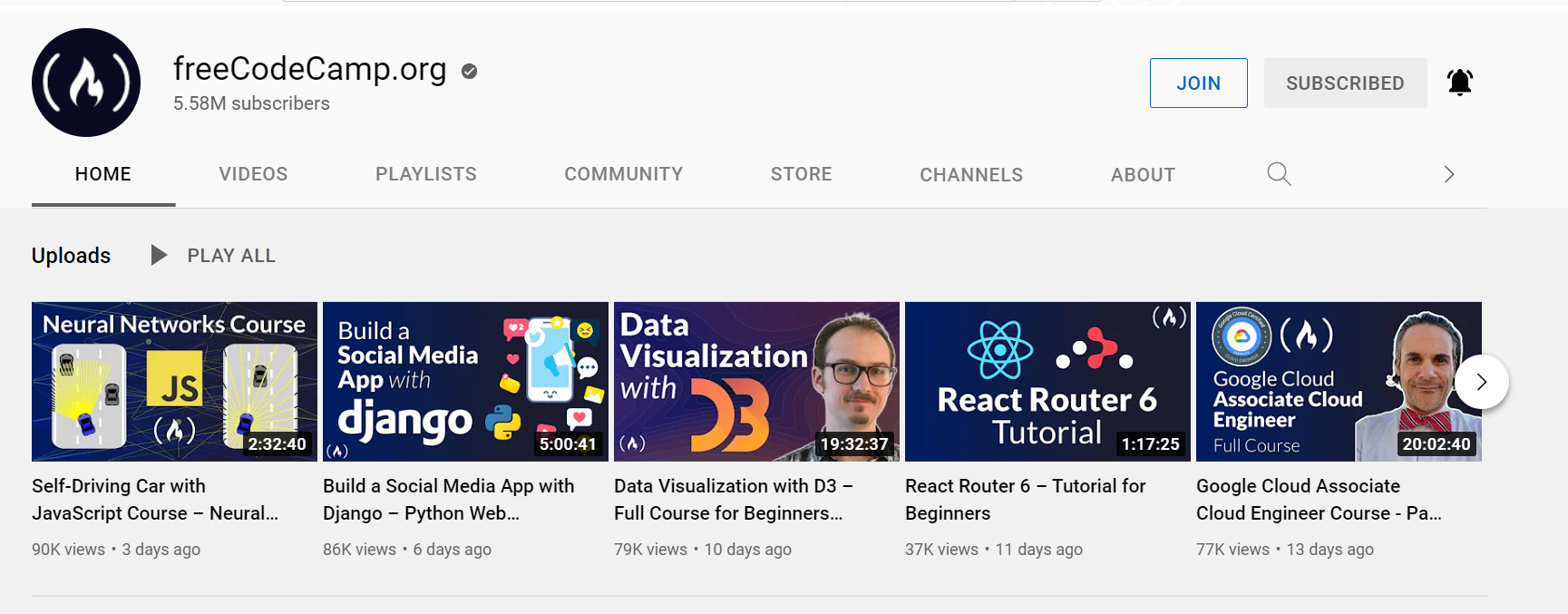
Task: Click the 5:00:41 duration badge
Action: (x=568, y=443)
